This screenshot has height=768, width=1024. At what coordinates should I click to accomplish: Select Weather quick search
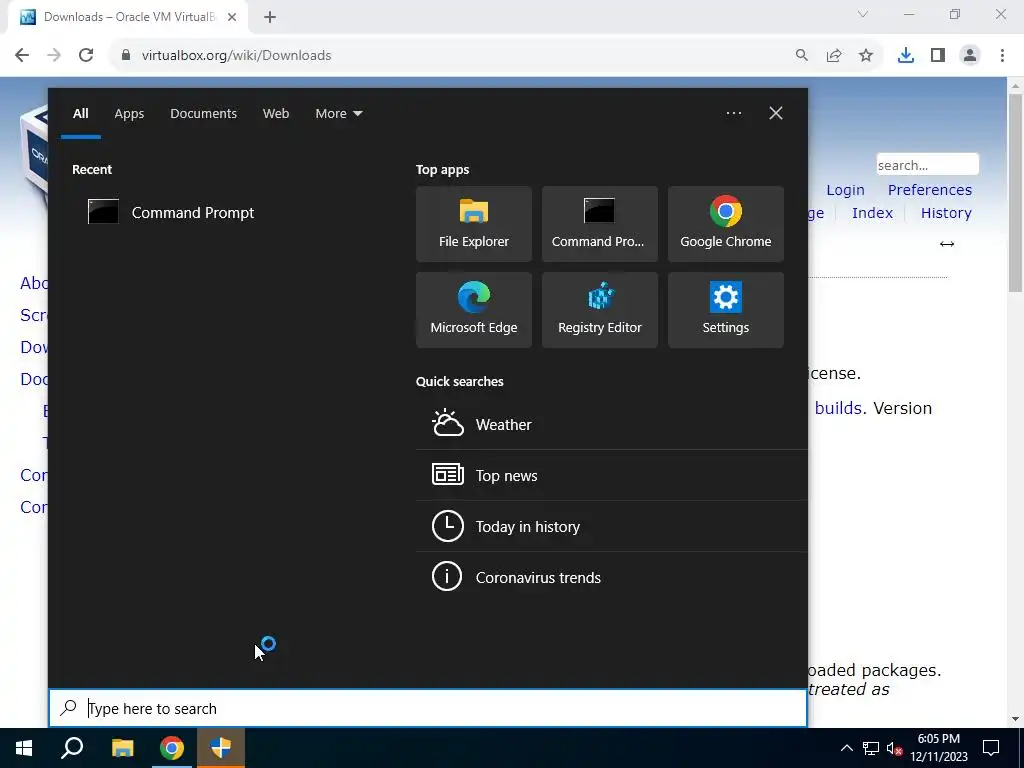click(x=611, y=424)
